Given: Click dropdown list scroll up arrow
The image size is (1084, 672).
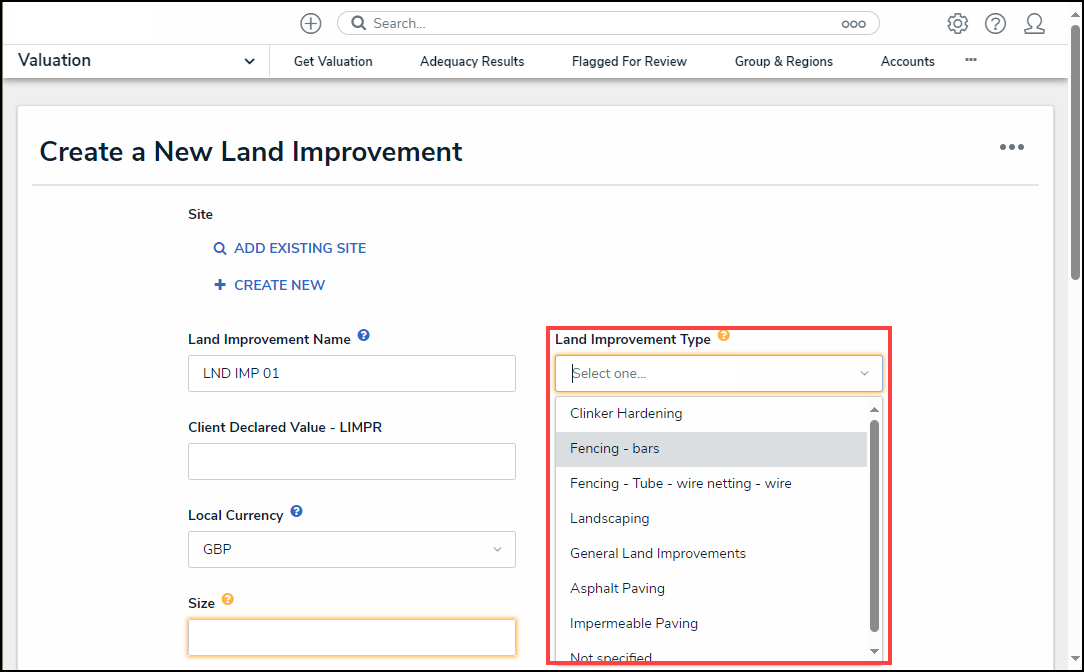Looking at the screenshot, I should [x=874, y=409].
